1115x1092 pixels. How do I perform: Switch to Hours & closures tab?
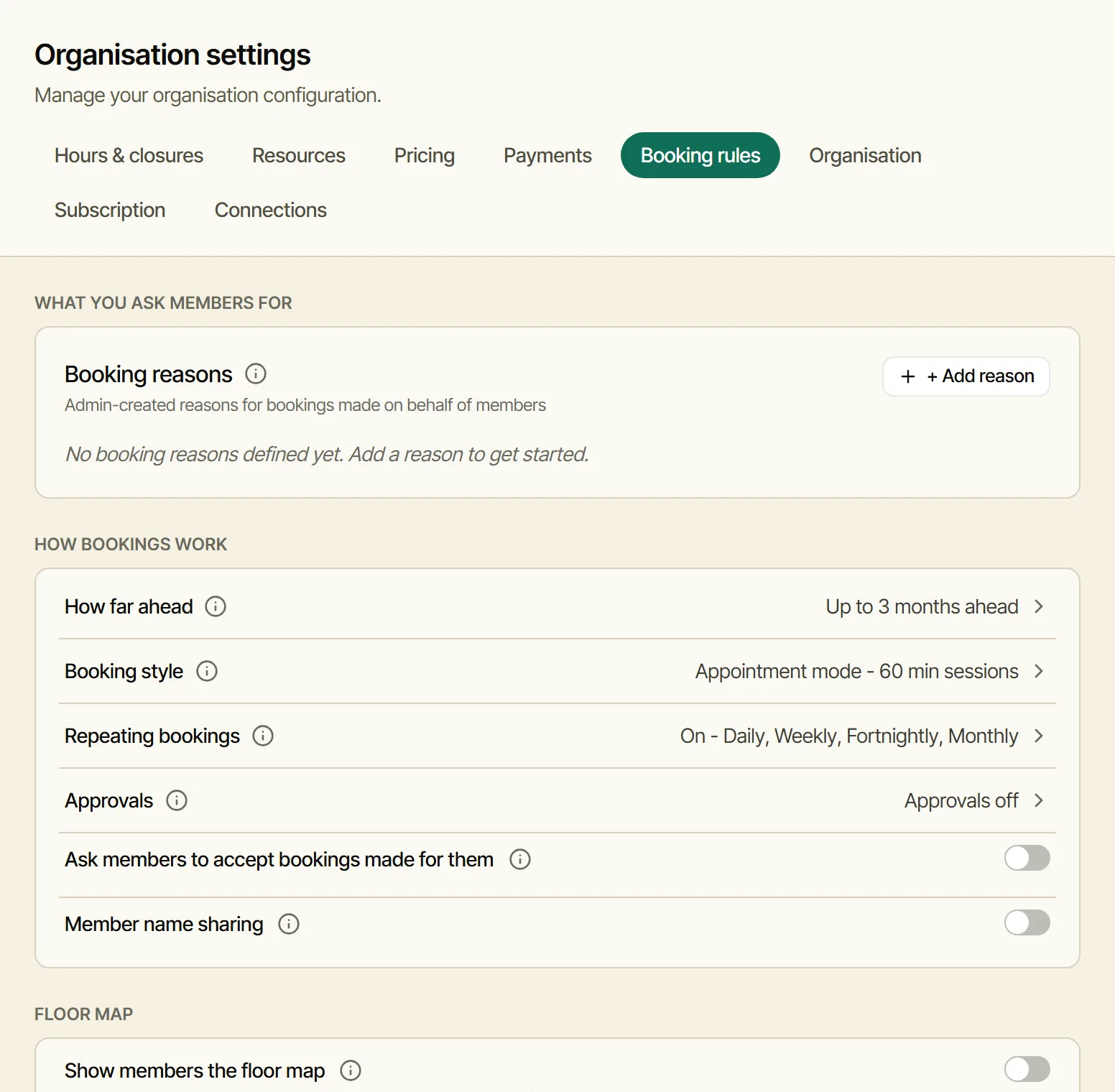point(129,155)
